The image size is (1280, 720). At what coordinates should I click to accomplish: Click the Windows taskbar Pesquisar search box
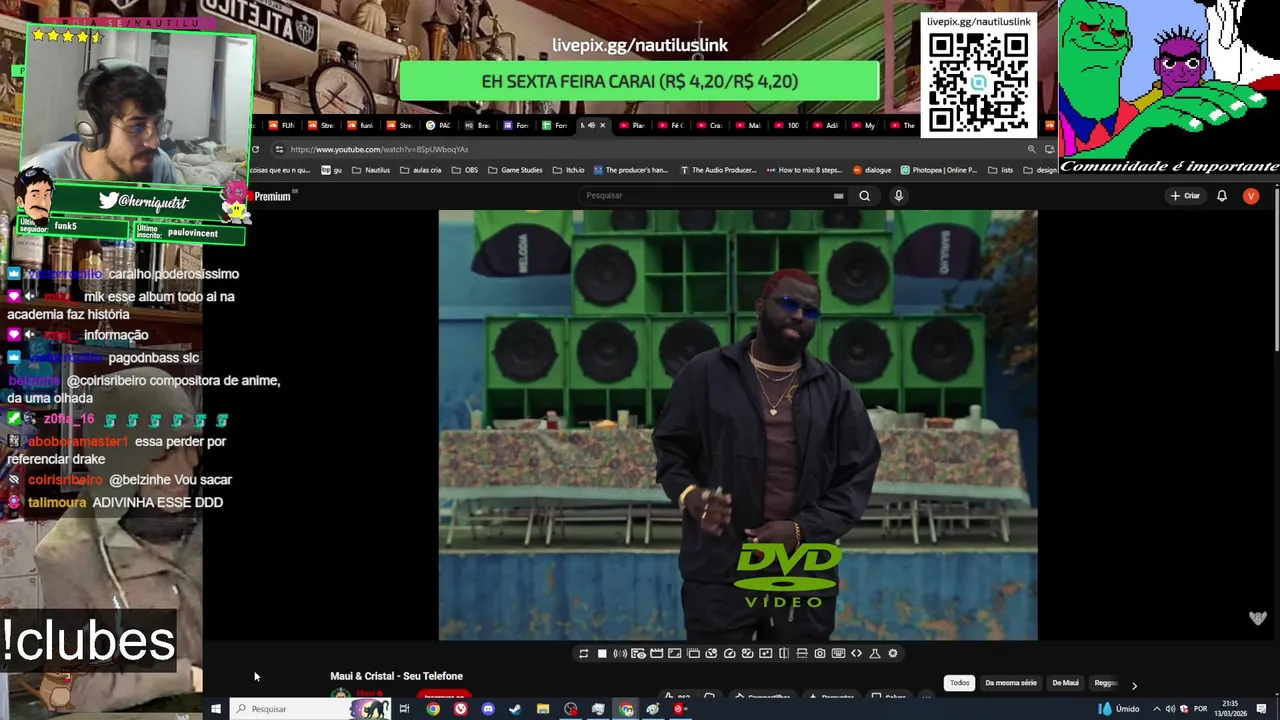point(310,709)
